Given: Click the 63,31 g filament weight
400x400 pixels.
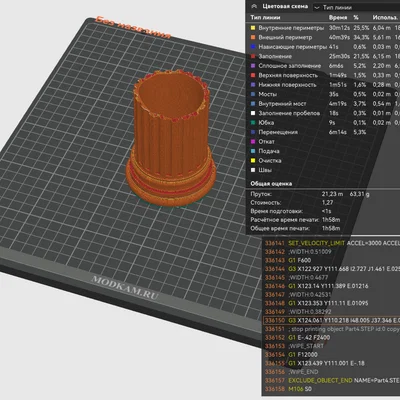Looking at the screenshot, I should [x=359, y=194].
